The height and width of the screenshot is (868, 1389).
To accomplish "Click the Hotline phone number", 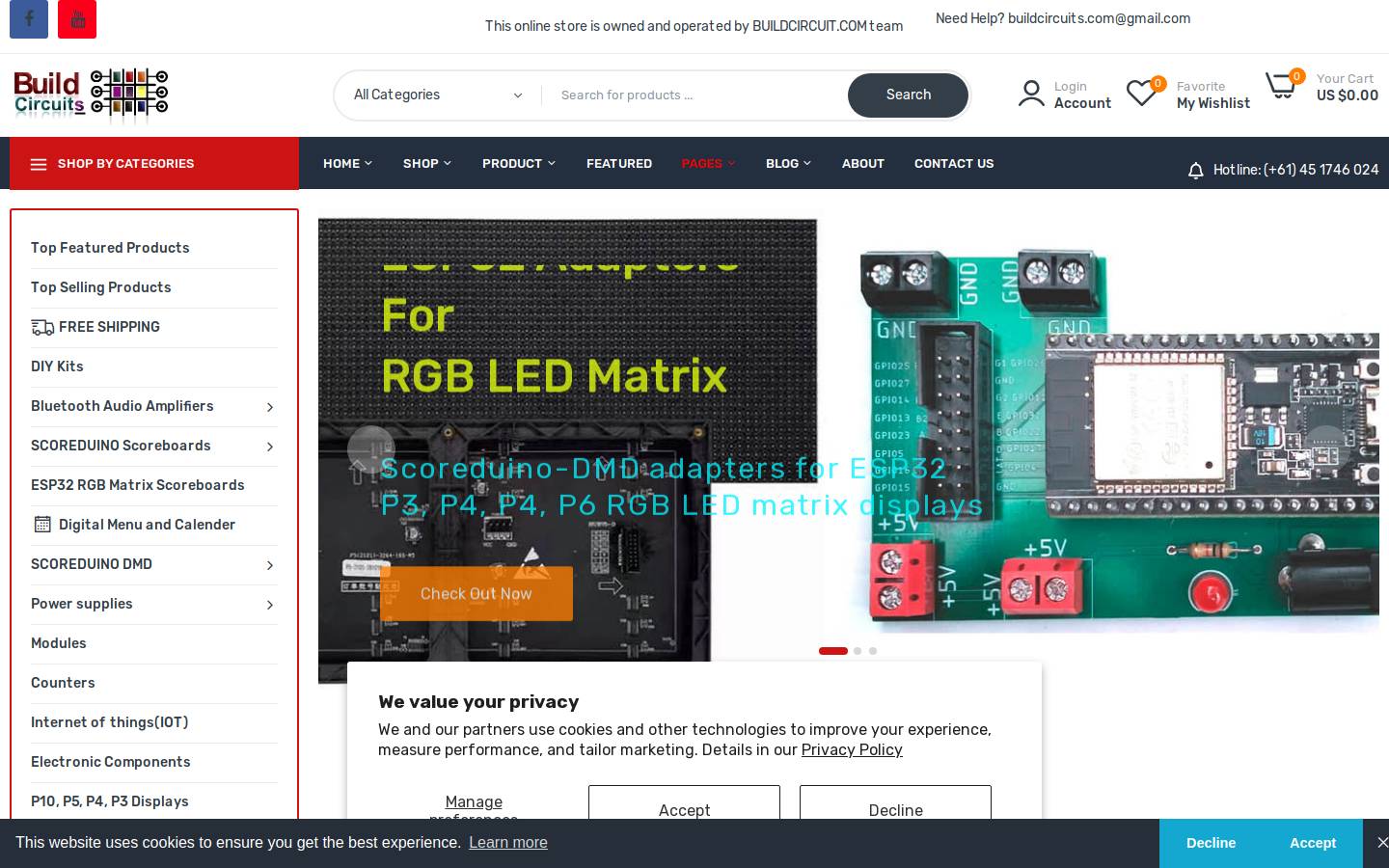I will pyautogui.click(x=1321, y=170).
